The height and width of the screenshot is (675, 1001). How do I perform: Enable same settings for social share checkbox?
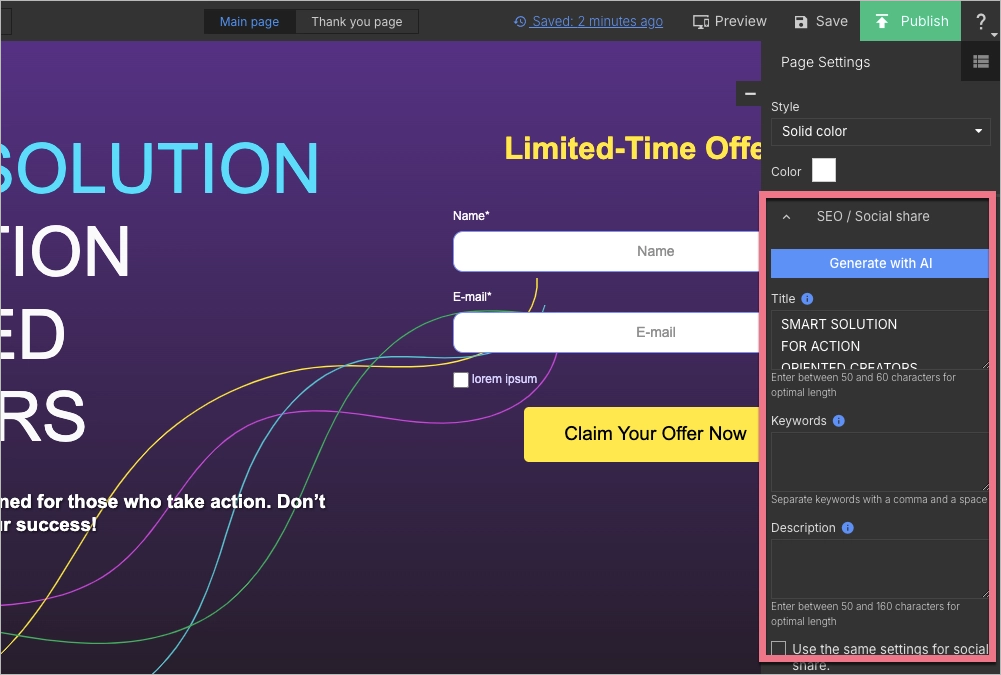[x=779, y=649]
